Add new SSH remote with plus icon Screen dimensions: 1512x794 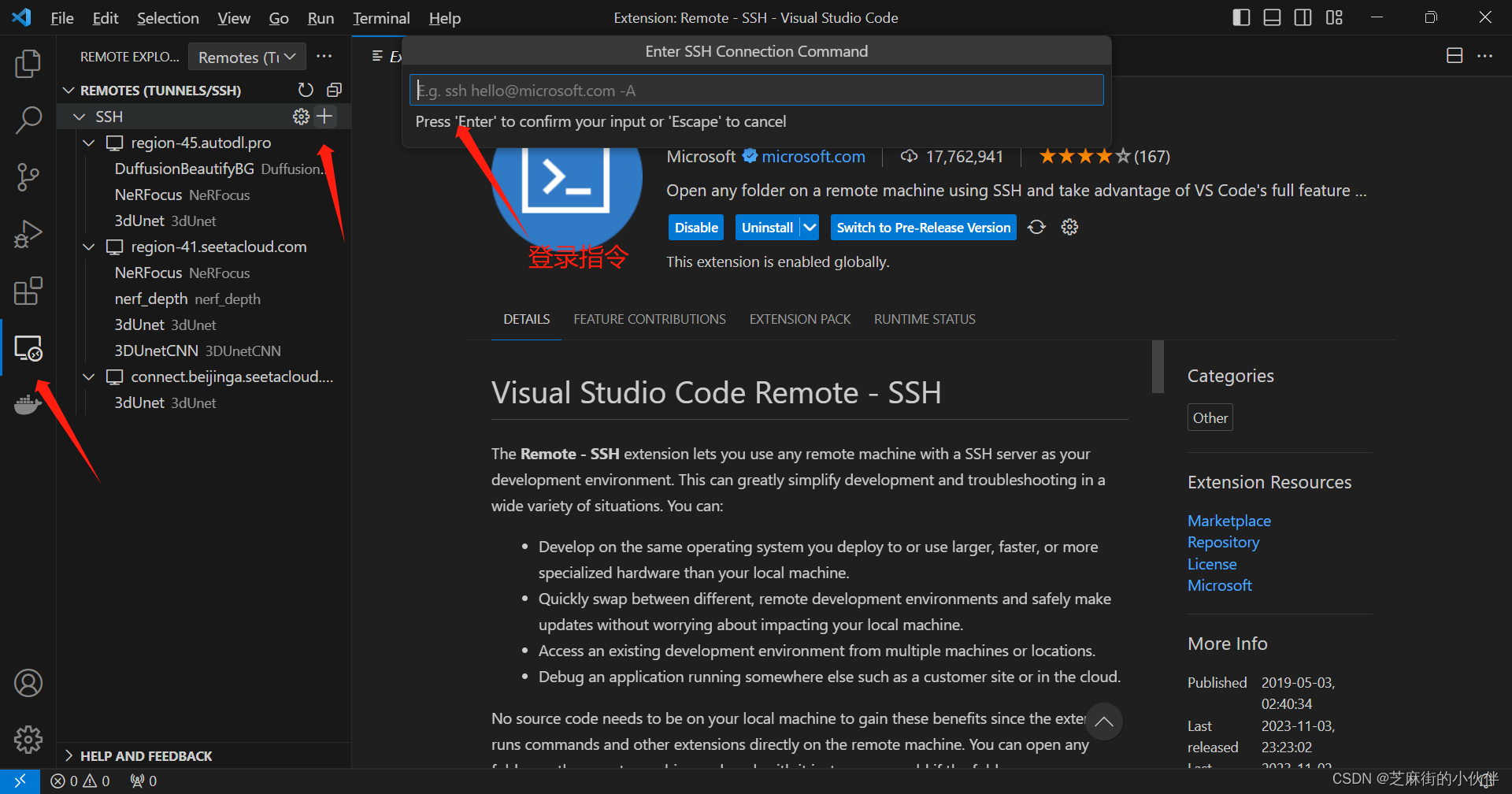click(x=324, y=117)
